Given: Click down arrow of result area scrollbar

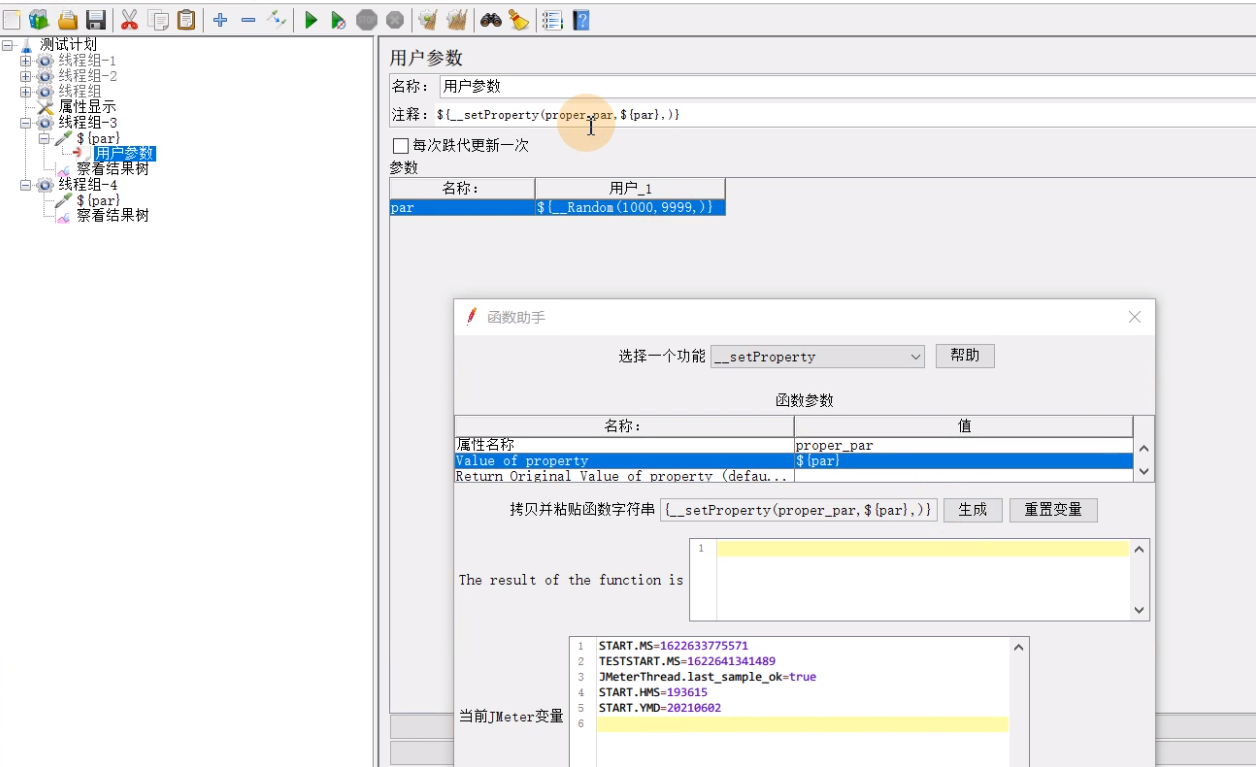Looking at the screenshot, I should (1141, 610).
